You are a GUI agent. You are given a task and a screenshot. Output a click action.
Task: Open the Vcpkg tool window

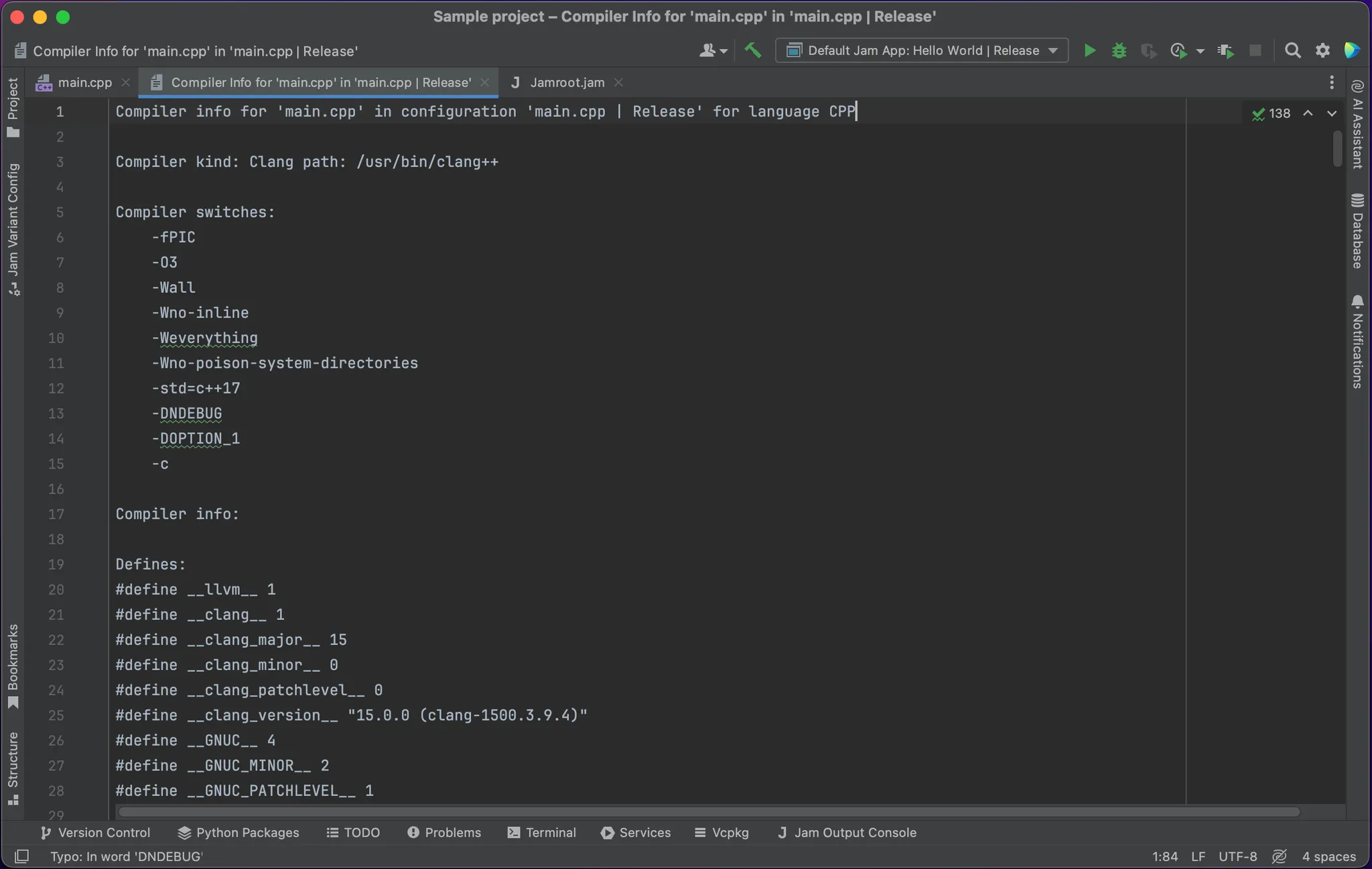[722, 832]
